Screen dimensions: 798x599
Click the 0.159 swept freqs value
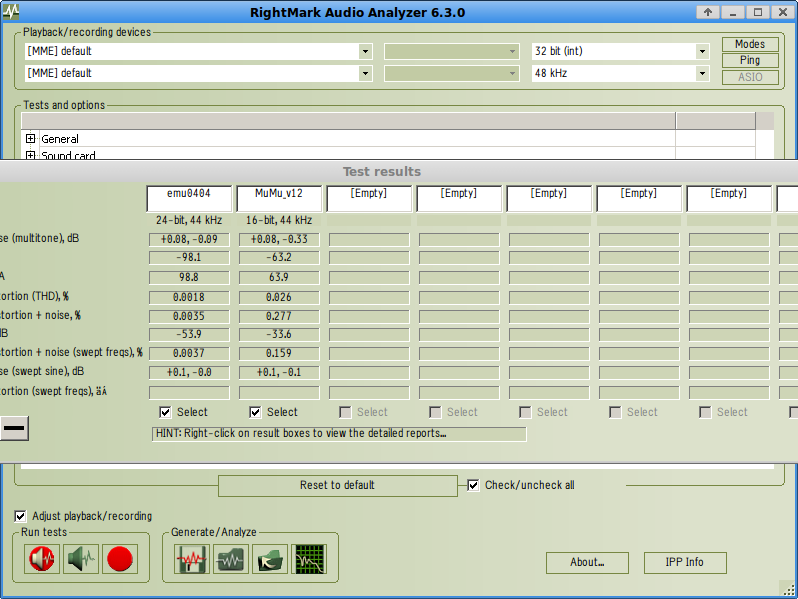[x=279, y=354]
